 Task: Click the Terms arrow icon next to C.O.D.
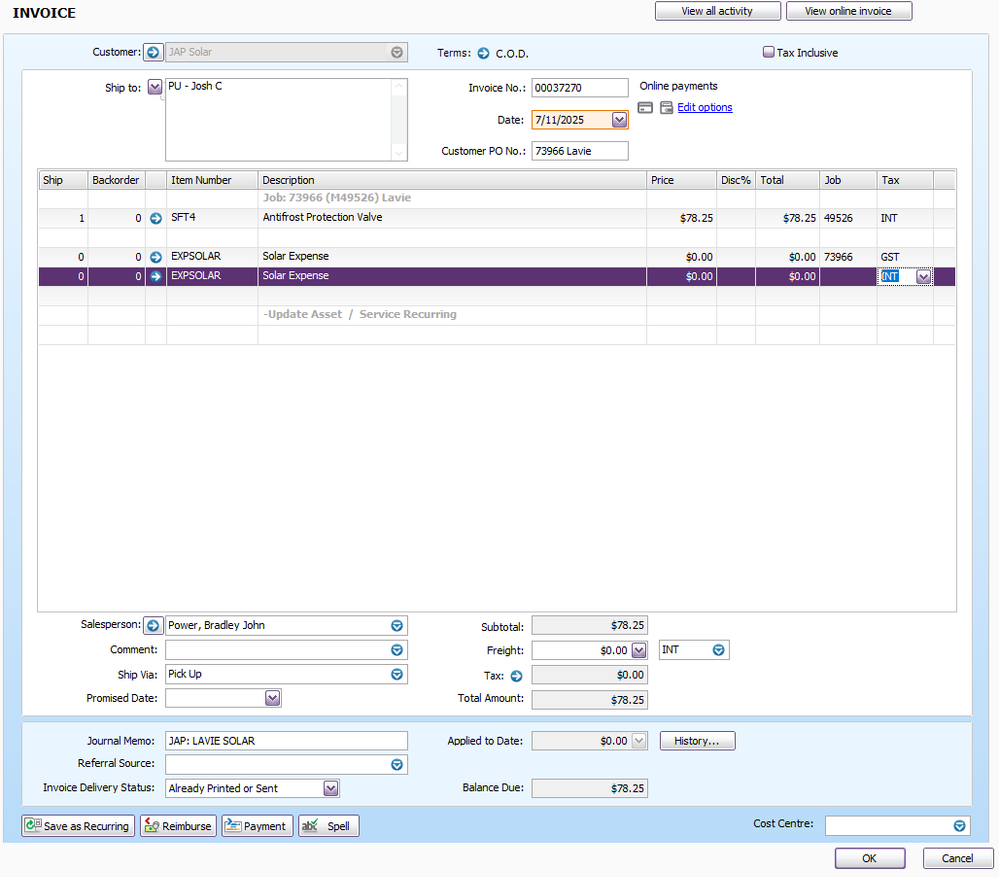(483, 53)
